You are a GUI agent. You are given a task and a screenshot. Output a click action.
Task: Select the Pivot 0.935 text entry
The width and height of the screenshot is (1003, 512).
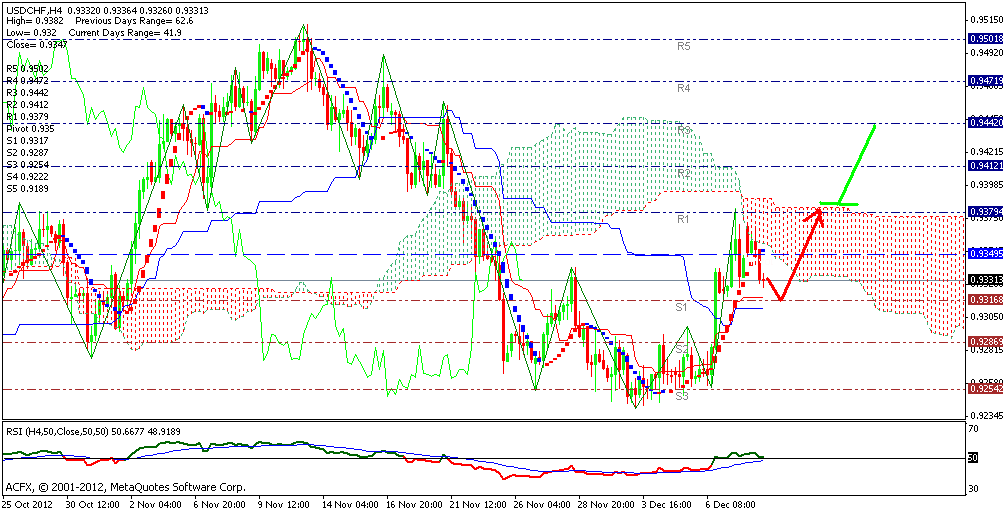click(29, 128)
